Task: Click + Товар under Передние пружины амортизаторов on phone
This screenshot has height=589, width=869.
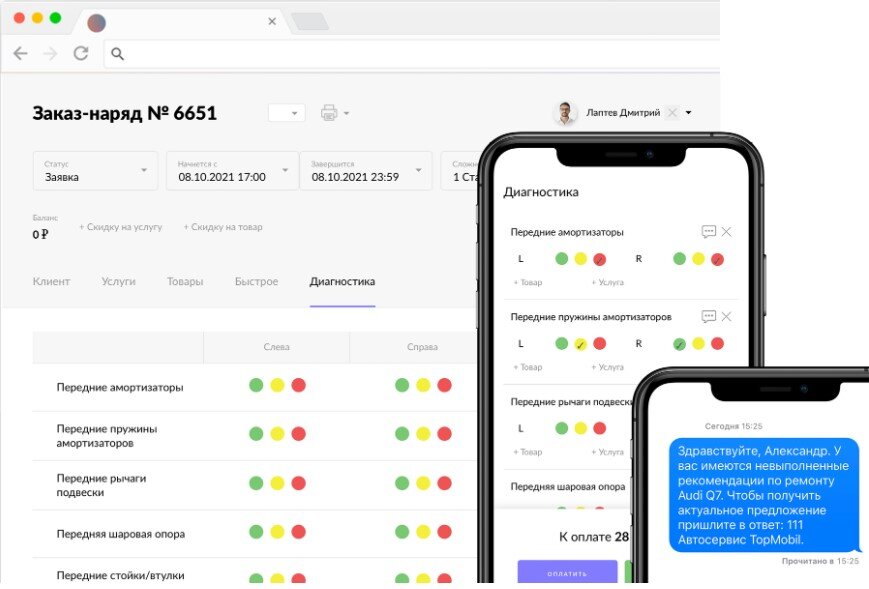Action: click(528, 367)
